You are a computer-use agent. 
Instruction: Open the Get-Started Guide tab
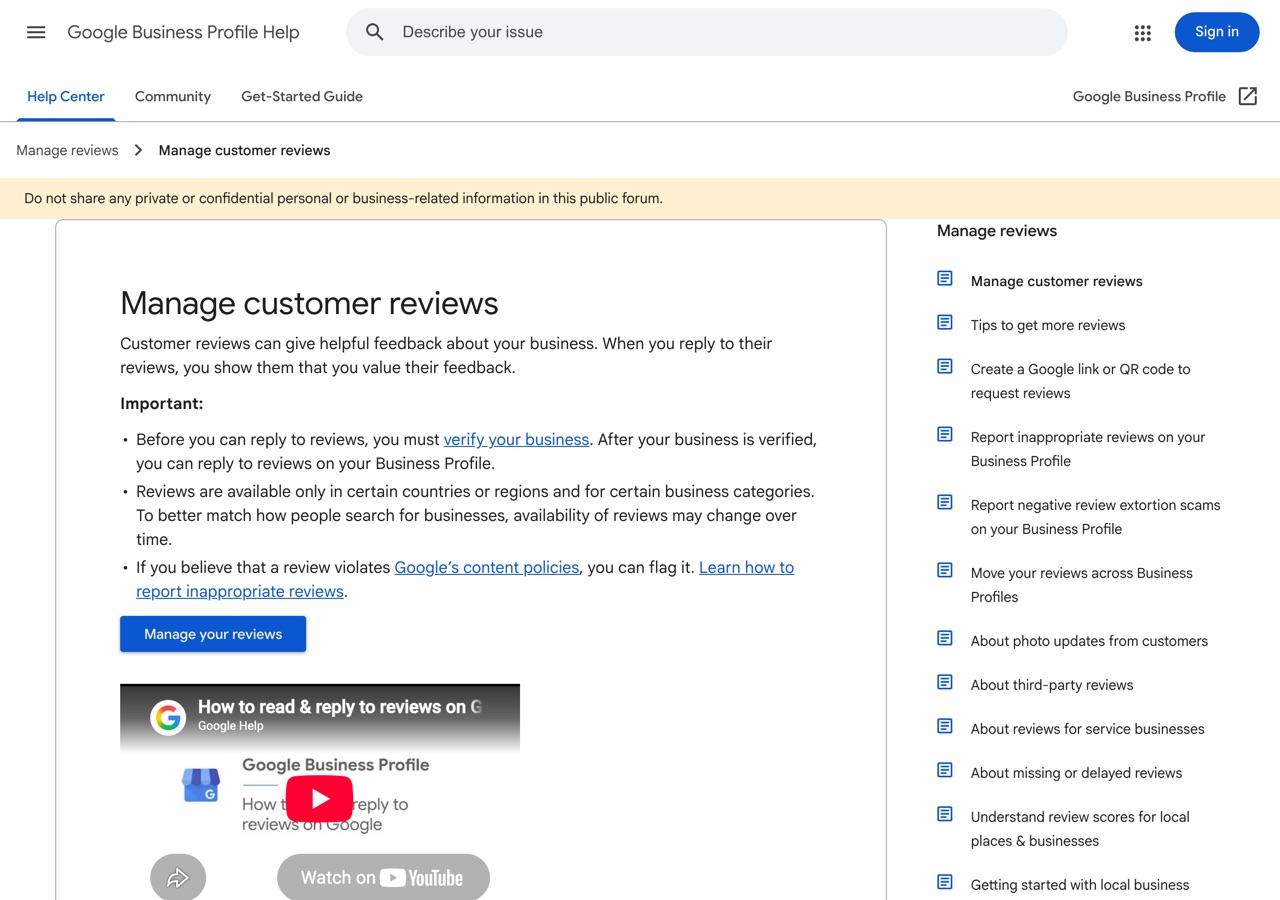302,97
